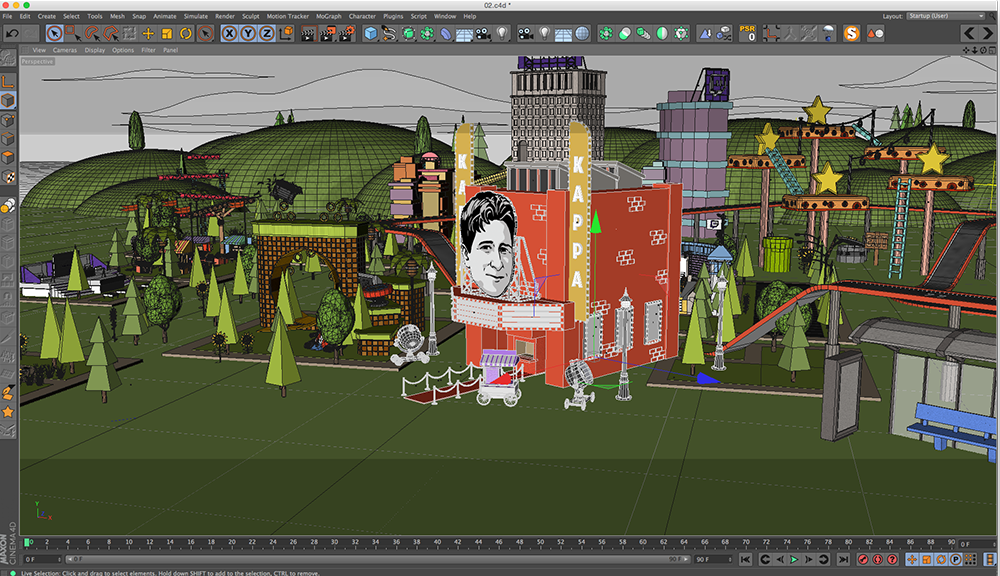
Task: Go to next keyframe
Action: click(x=823, y=559)
